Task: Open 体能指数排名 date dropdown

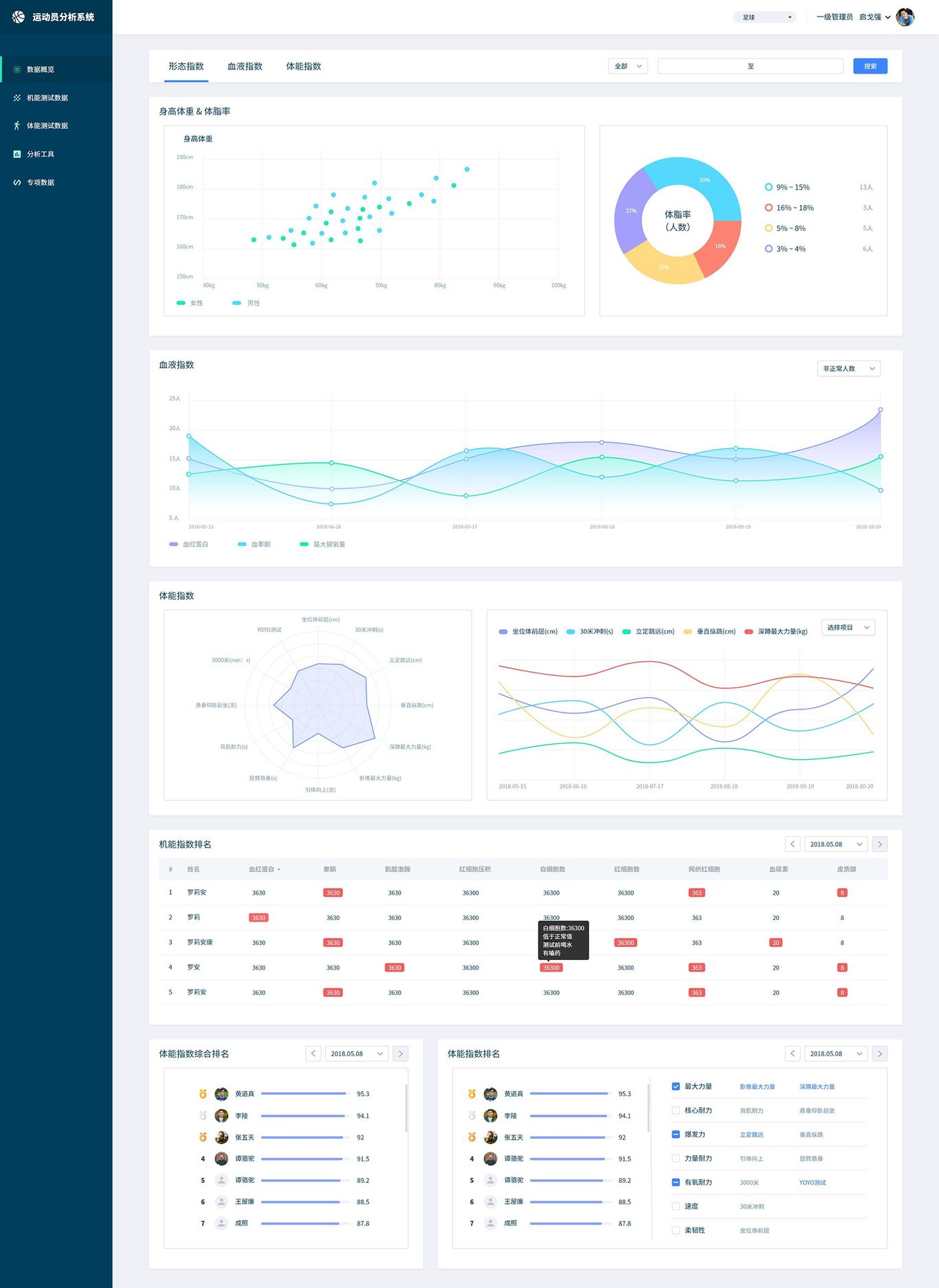Action: (836, 1054)
